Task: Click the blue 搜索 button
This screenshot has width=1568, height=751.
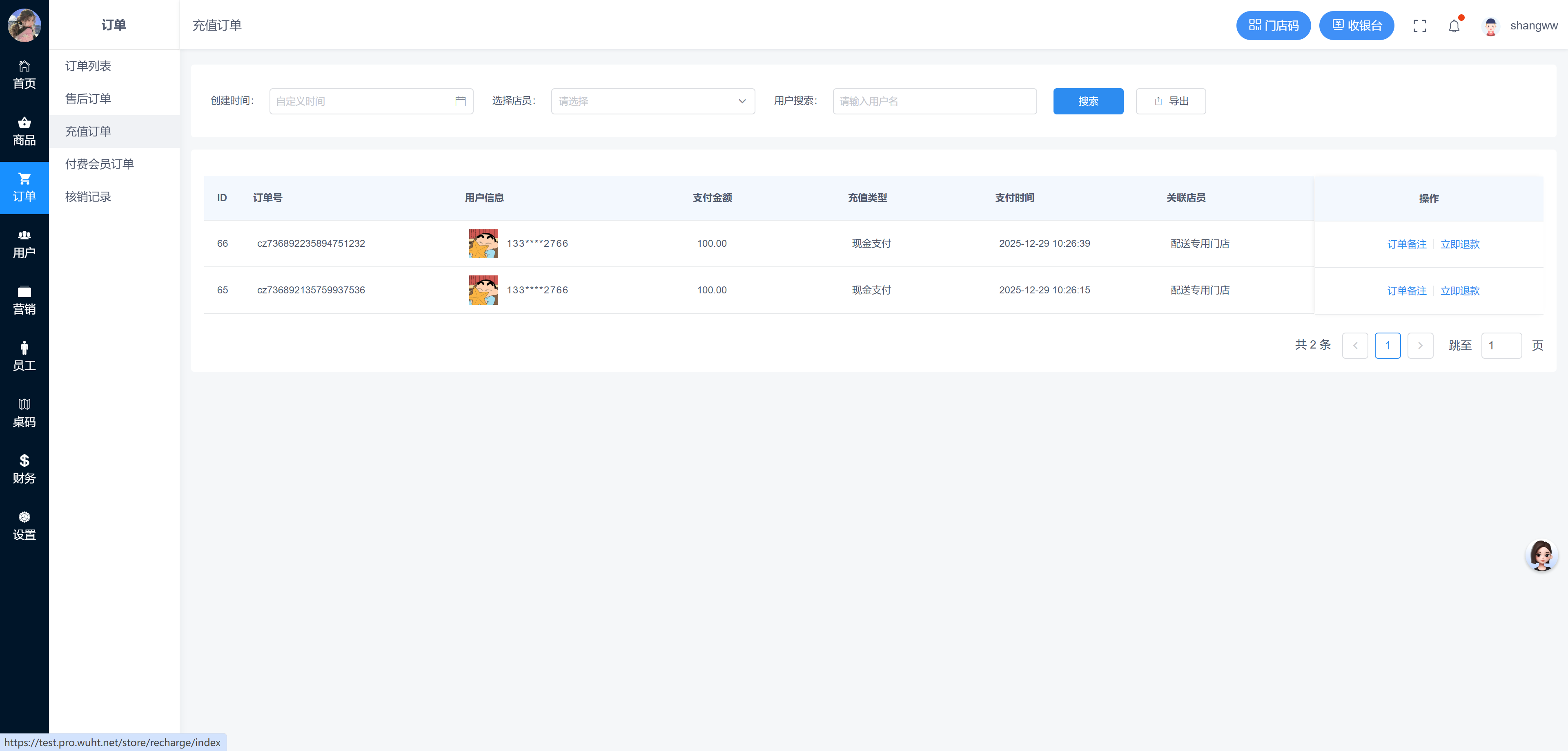Action: click(x=1088, y=101)
